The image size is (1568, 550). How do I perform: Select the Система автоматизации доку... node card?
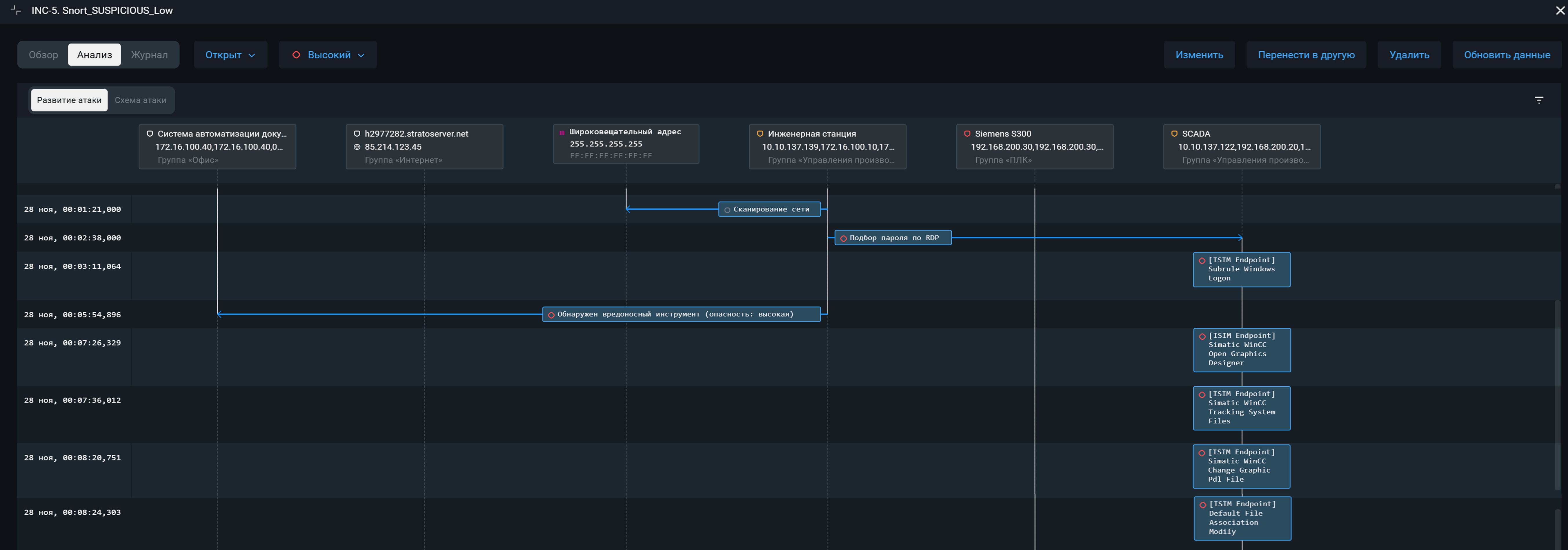coord(217,147)
